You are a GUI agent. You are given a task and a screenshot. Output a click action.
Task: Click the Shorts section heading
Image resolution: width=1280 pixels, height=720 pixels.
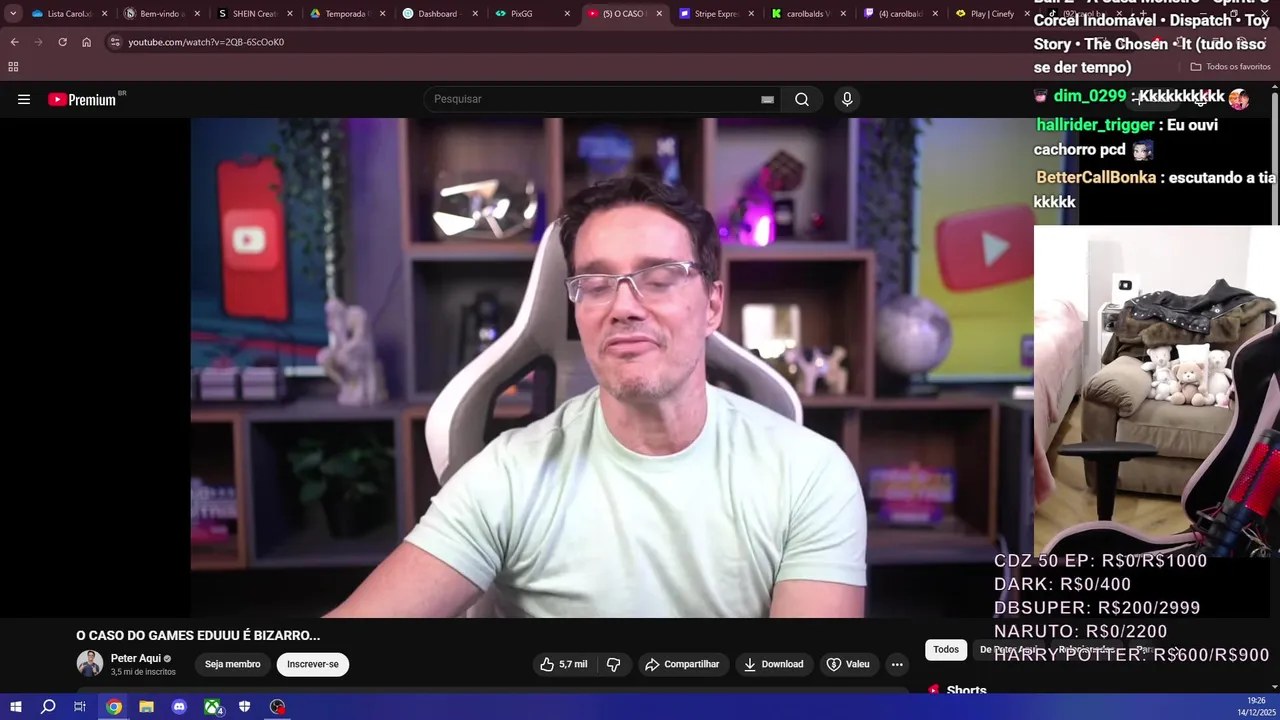coord(966,690)
